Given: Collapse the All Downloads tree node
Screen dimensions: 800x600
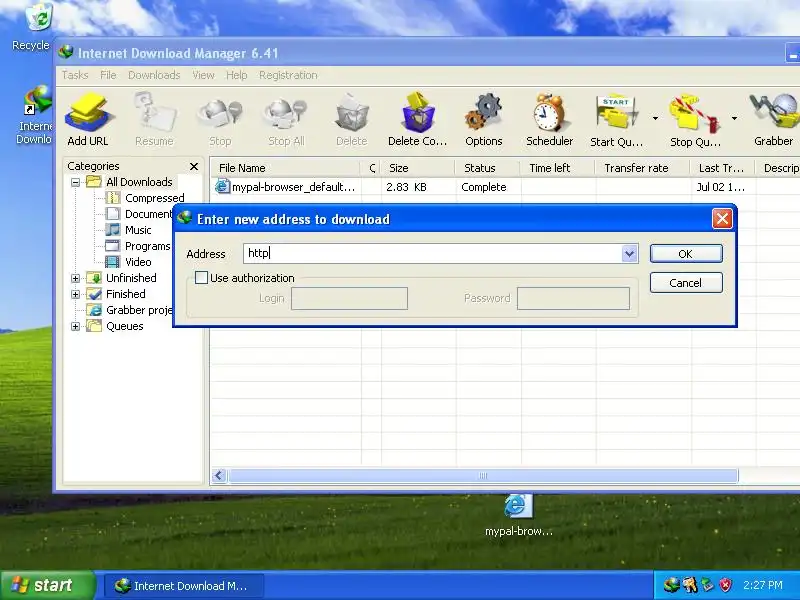Looking at the screenshot, I should click(x=76, y=182).
